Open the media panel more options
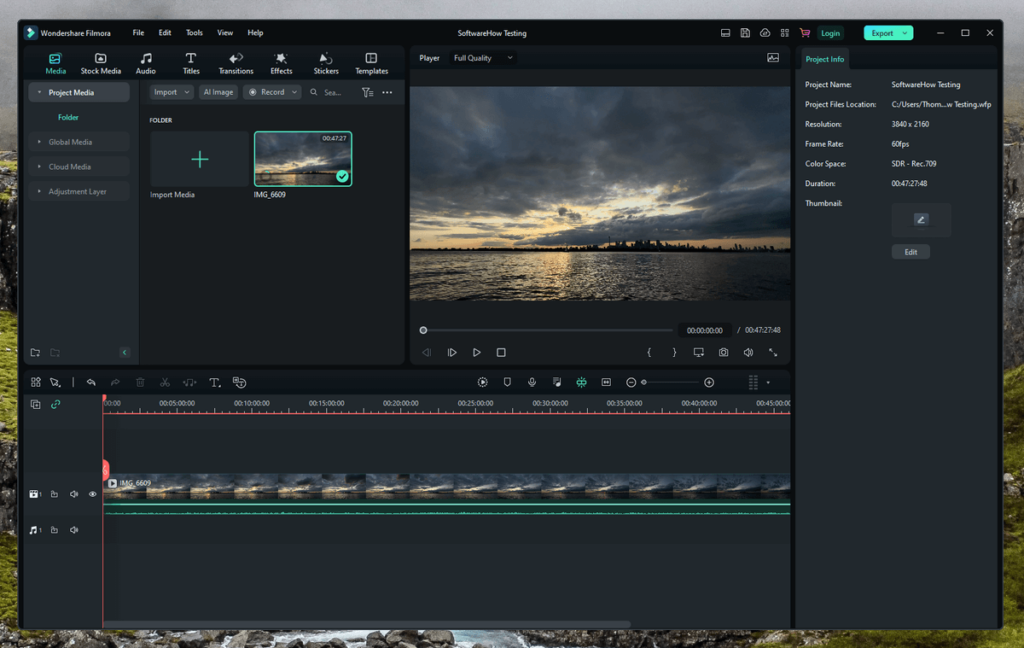Screen dimensions: 1024x648 [x=387, y=92]
